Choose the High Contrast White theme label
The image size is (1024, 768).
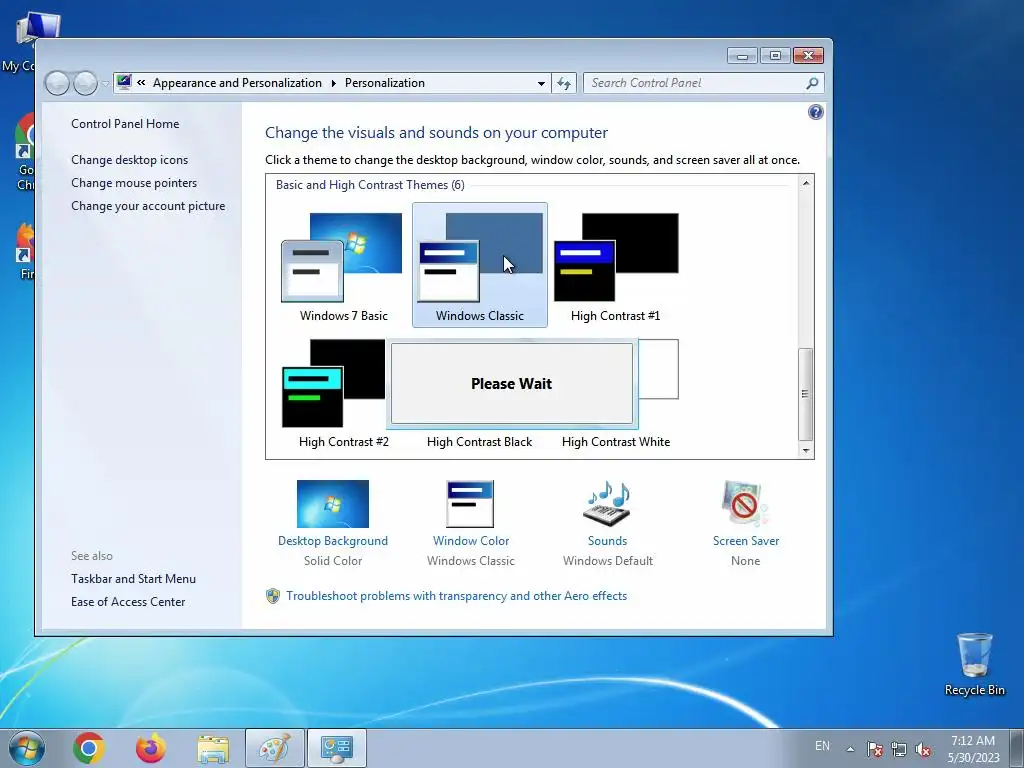pyautogui.click(x=616, y=442)
